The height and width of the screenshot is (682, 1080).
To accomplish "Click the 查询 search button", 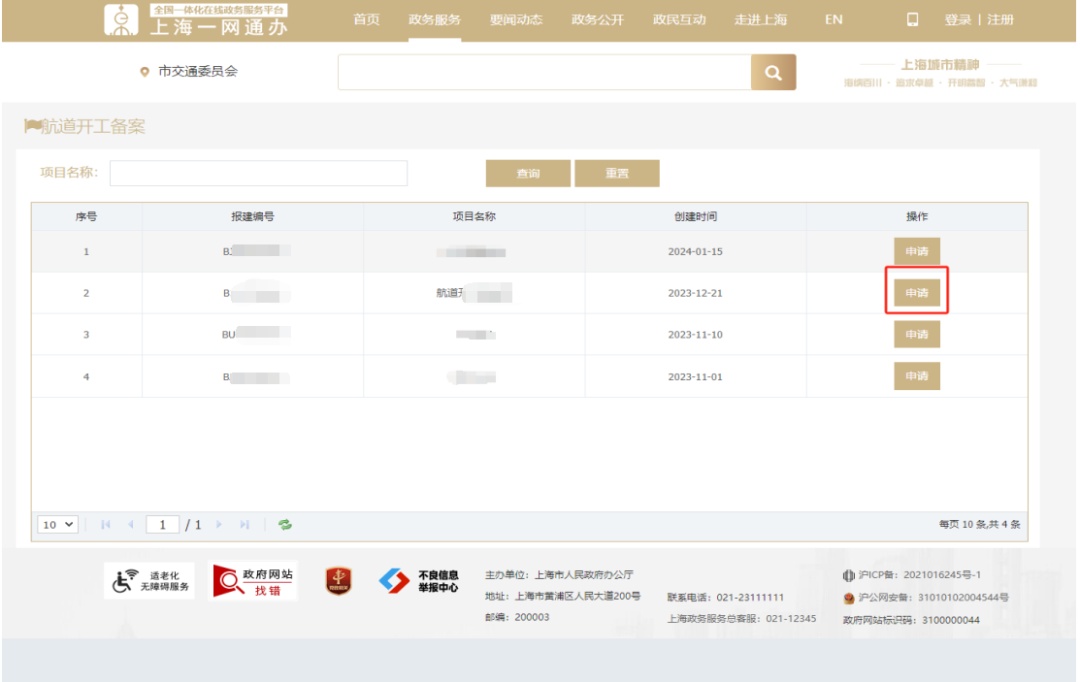I will 527,174.
